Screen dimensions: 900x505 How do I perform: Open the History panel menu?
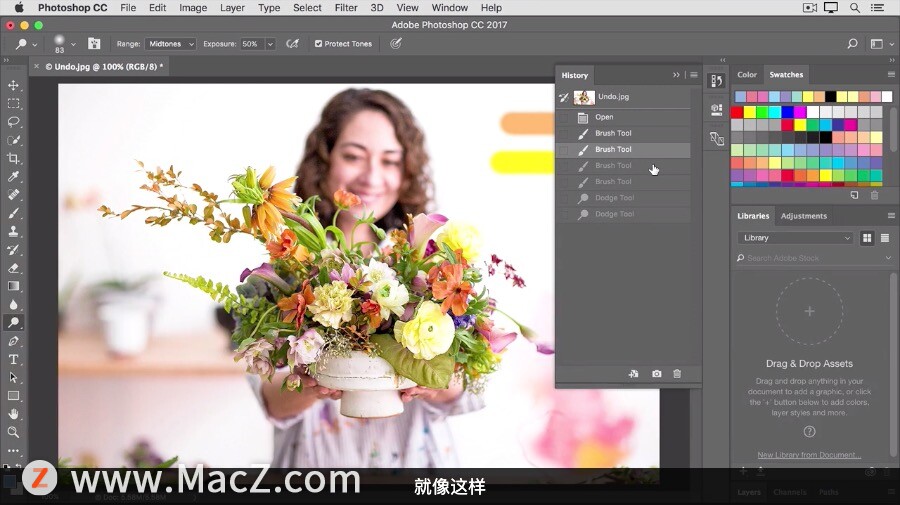coord(694,75)
